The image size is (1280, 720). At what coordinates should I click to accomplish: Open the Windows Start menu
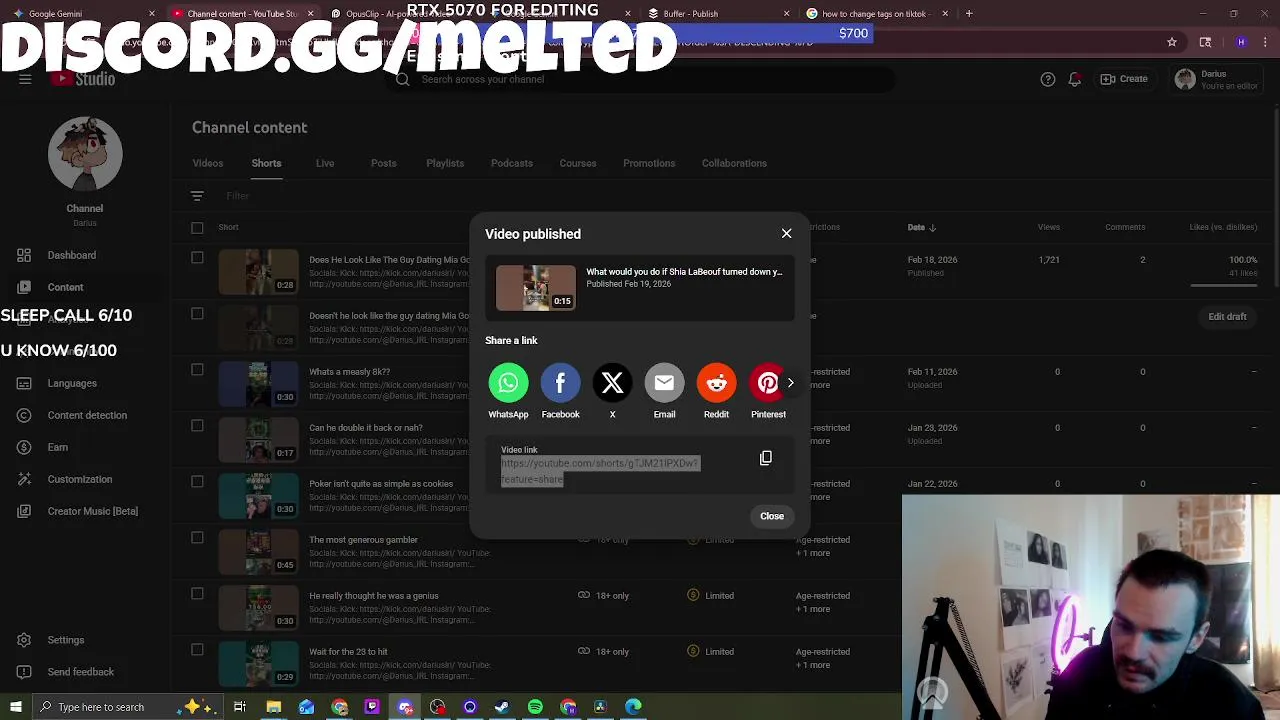tap(15, 707)
